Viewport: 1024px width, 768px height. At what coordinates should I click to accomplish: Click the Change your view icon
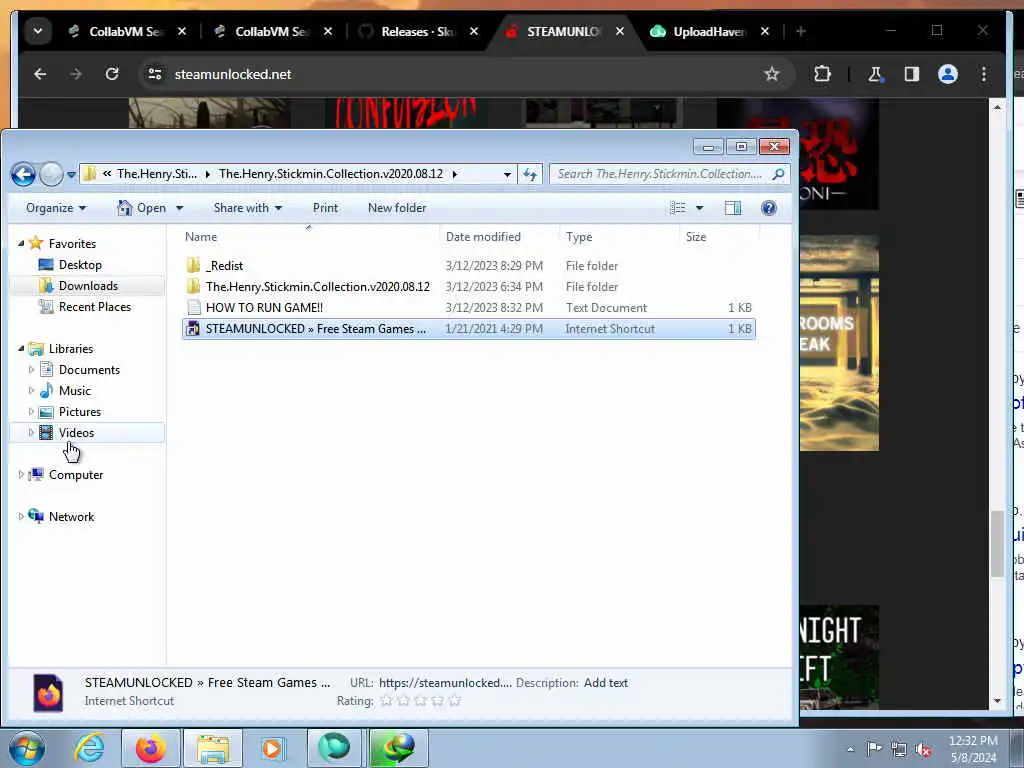pyautogui.click(x=678, y=208)
